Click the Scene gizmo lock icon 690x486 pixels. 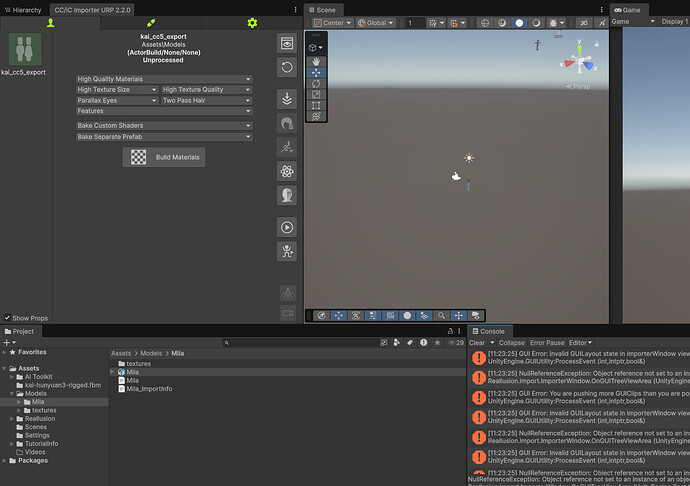click(x=597, y=44)
